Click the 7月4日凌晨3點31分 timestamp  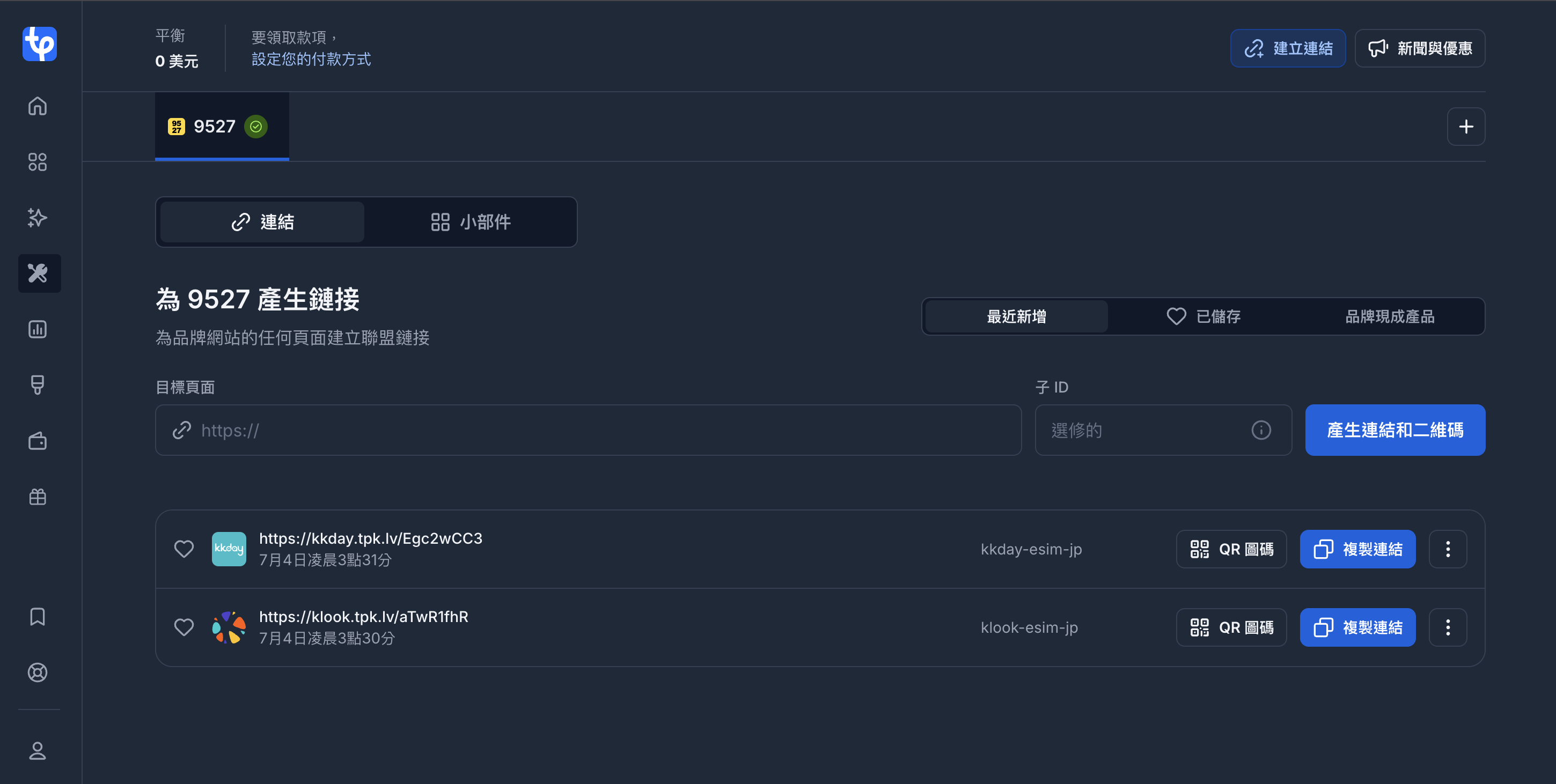click(326, 560)
